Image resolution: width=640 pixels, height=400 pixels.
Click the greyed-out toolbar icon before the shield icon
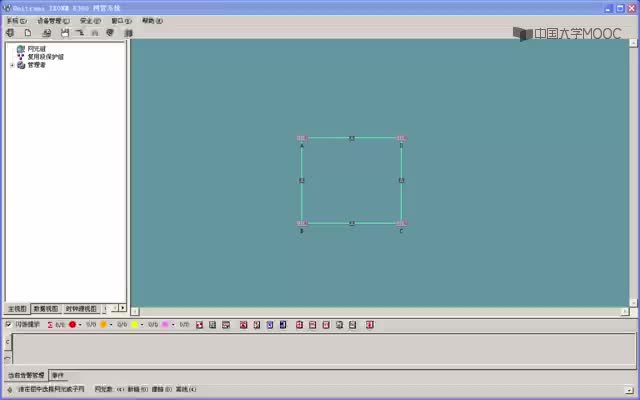coord(95,33)
